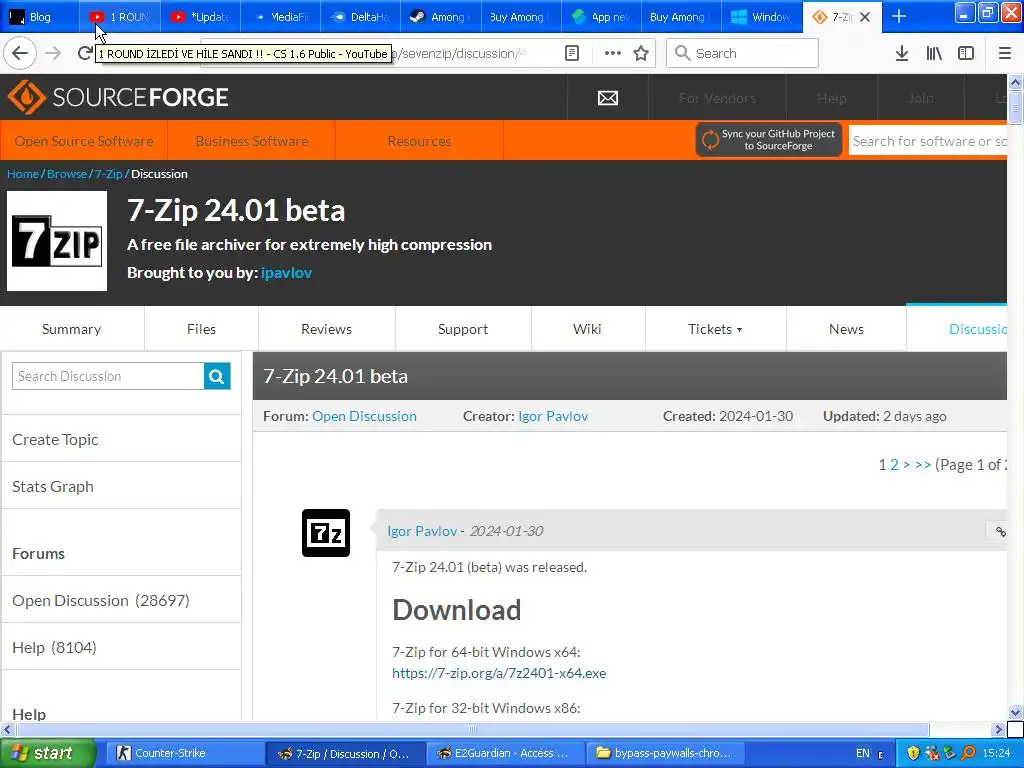Open the Open Source Software menu

(x=84, y=141)
